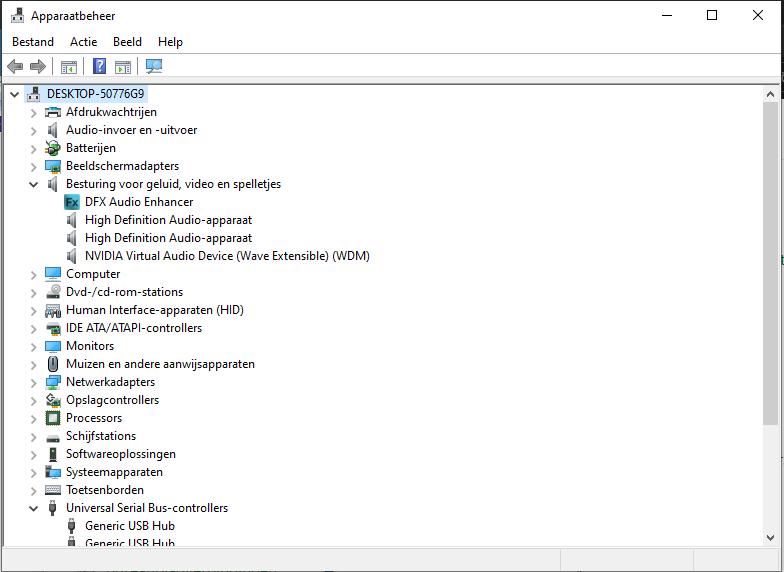Viewport: 784px width, 572px height.
Task: Click the scrollbar down arrow
Action: [x=770, y=538]
